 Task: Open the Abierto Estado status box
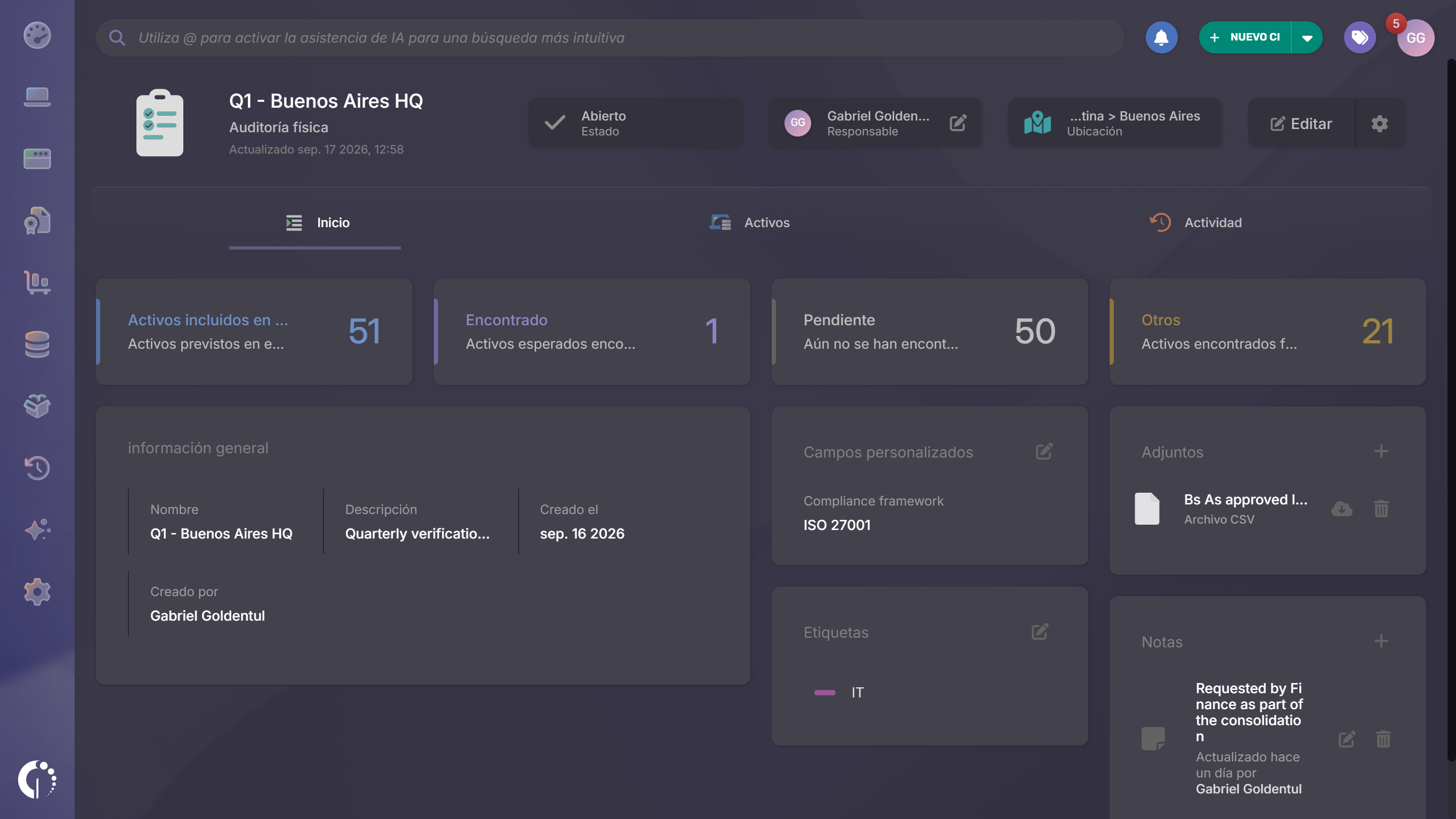coord(635,123)
